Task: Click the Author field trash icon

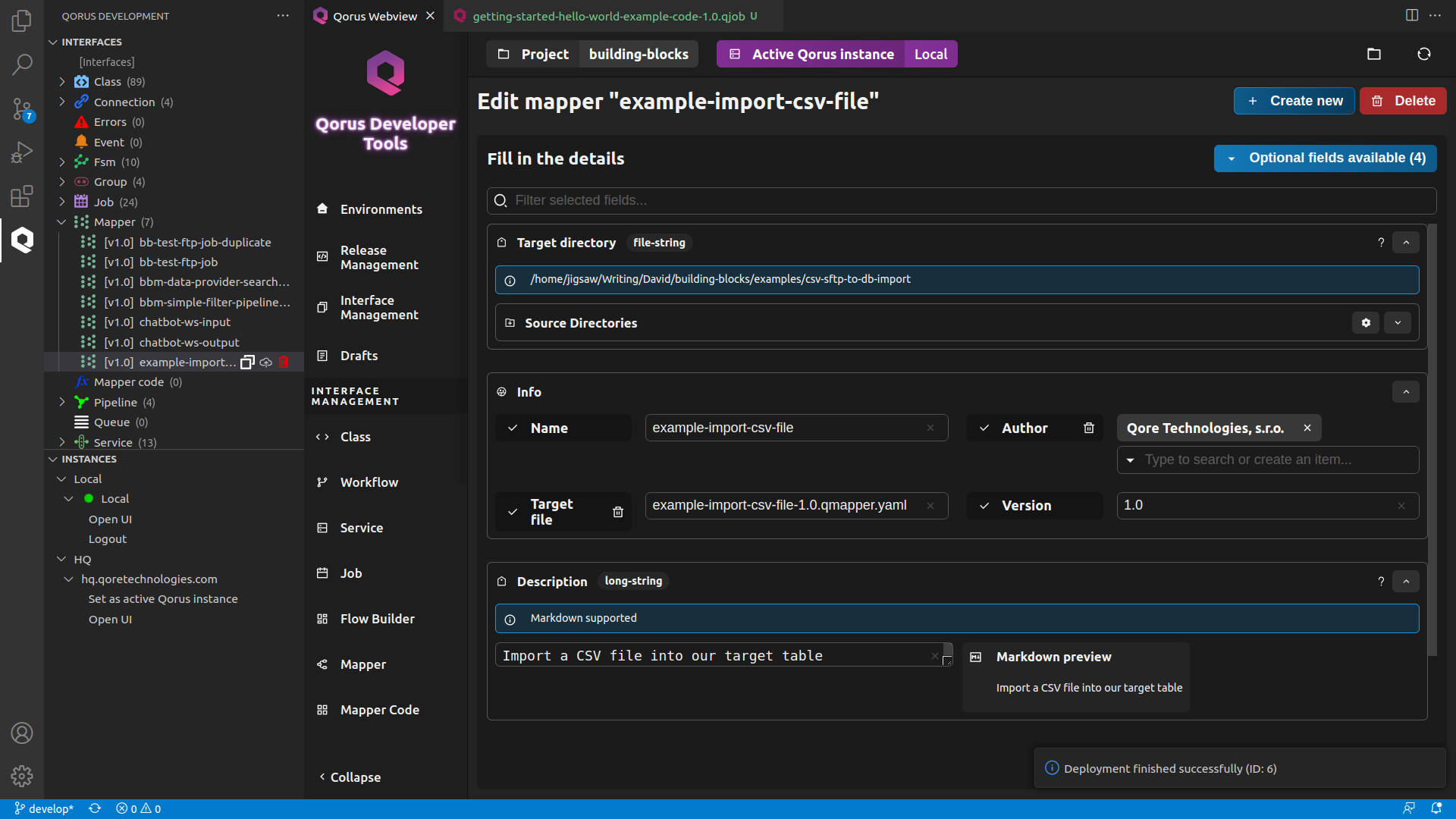Action: tap(1088, 428)
